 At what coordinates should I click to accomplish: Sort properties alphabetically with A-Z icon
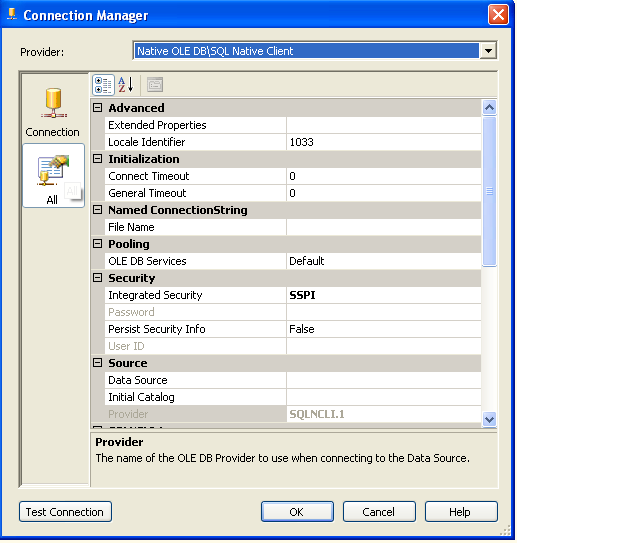point(126,85)
